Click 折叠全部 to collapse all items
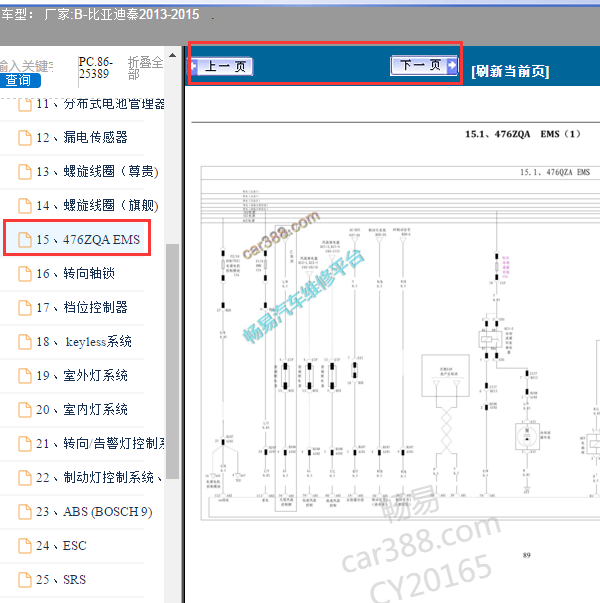 point(145,68)
